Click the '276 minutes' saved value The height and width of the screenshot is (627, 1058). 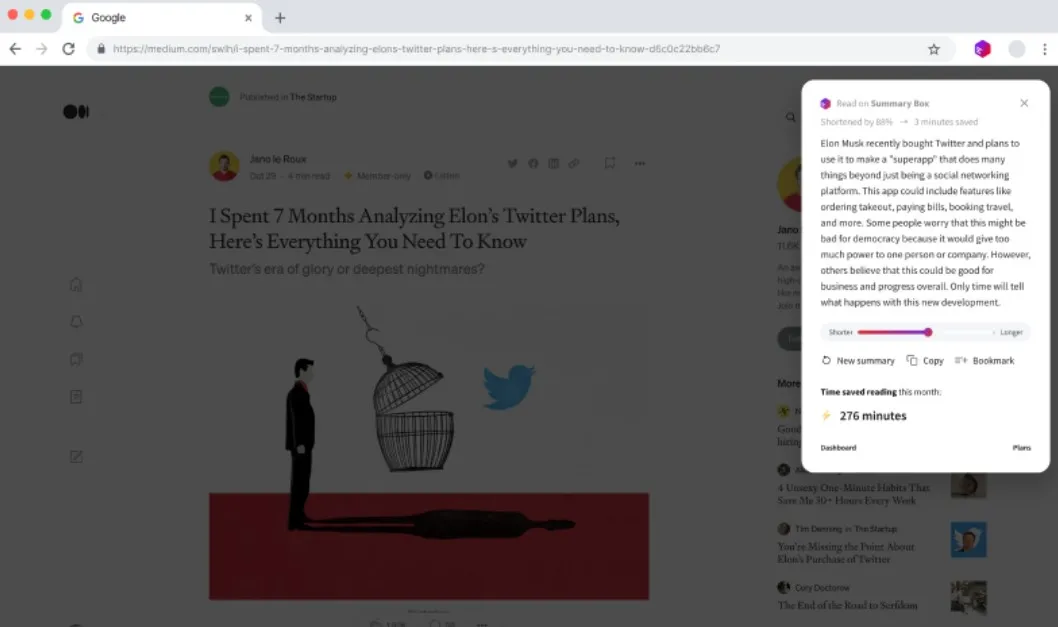872,416
